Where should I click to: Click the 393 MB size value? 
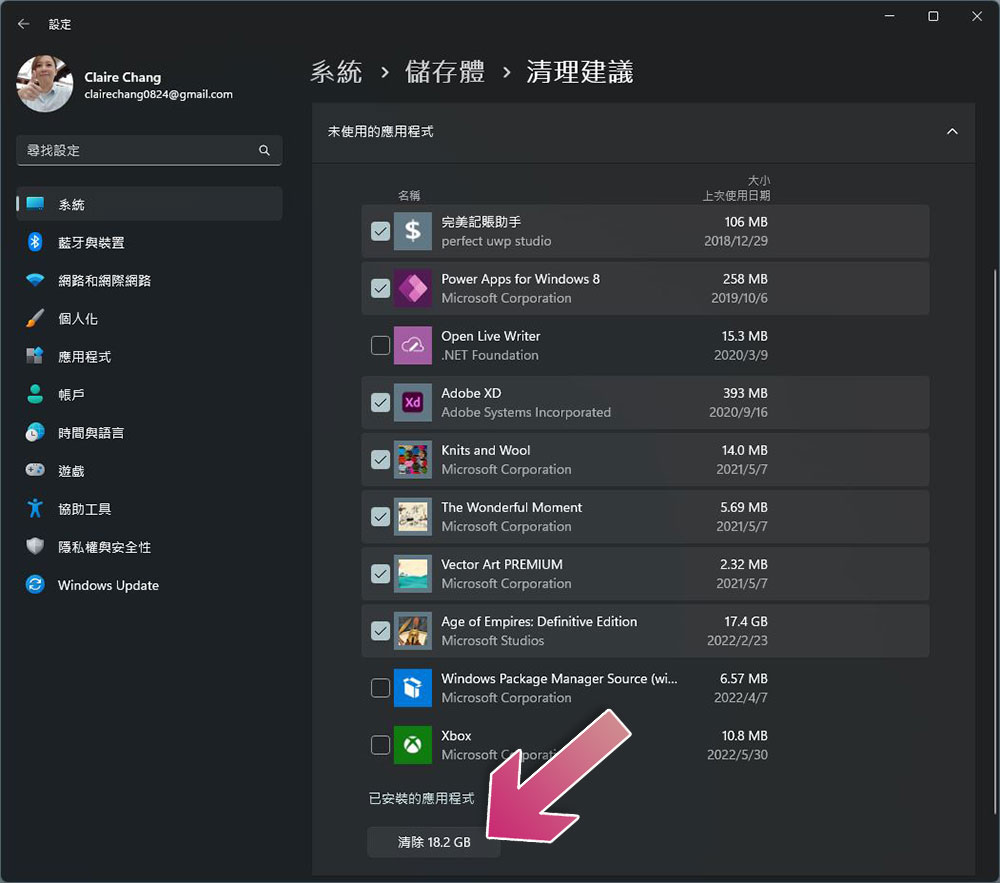(745, 393)
